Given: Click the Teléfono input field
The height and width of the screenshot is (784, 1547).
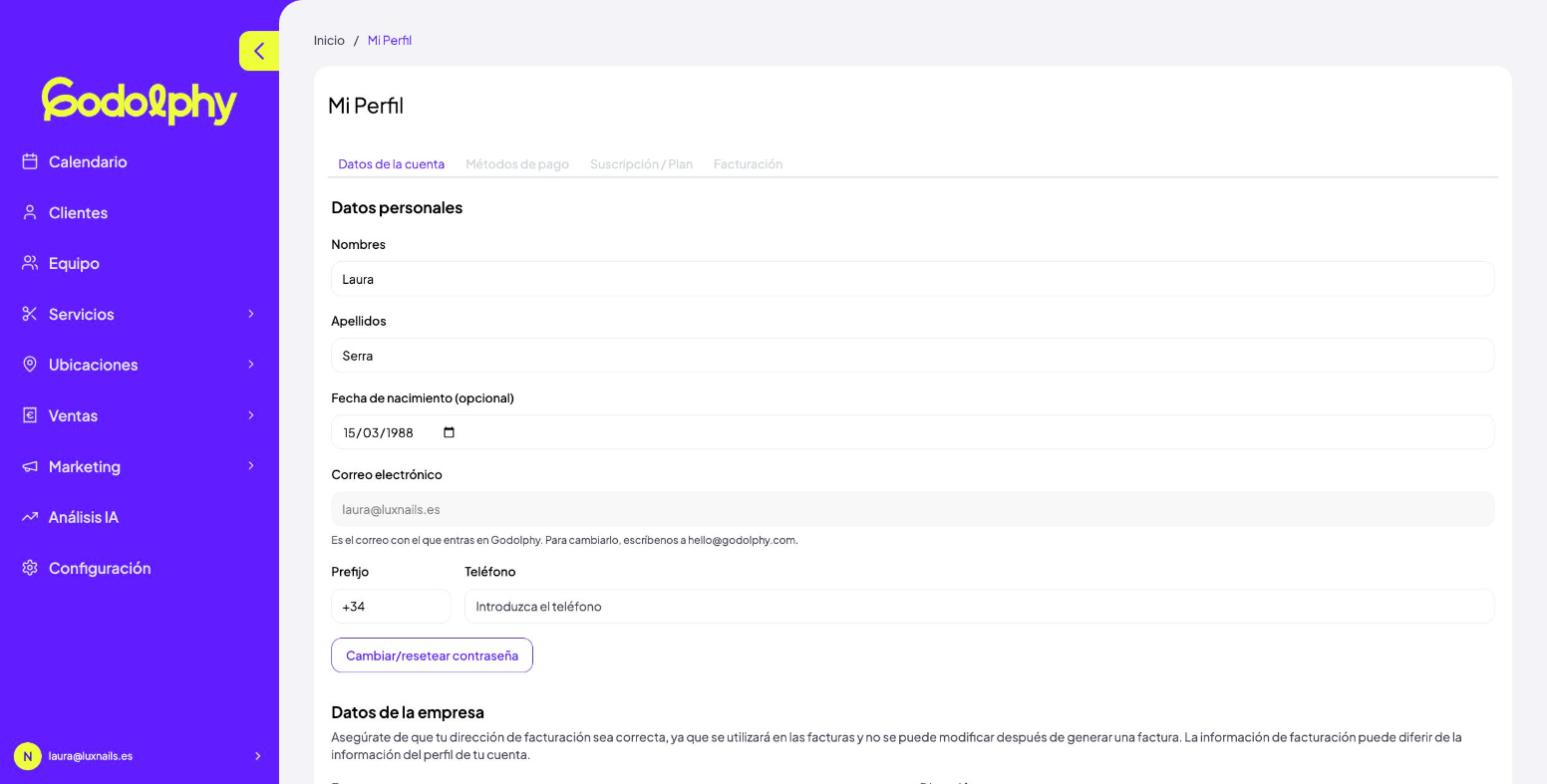Looking at the screenshot, I should (979, 606).
